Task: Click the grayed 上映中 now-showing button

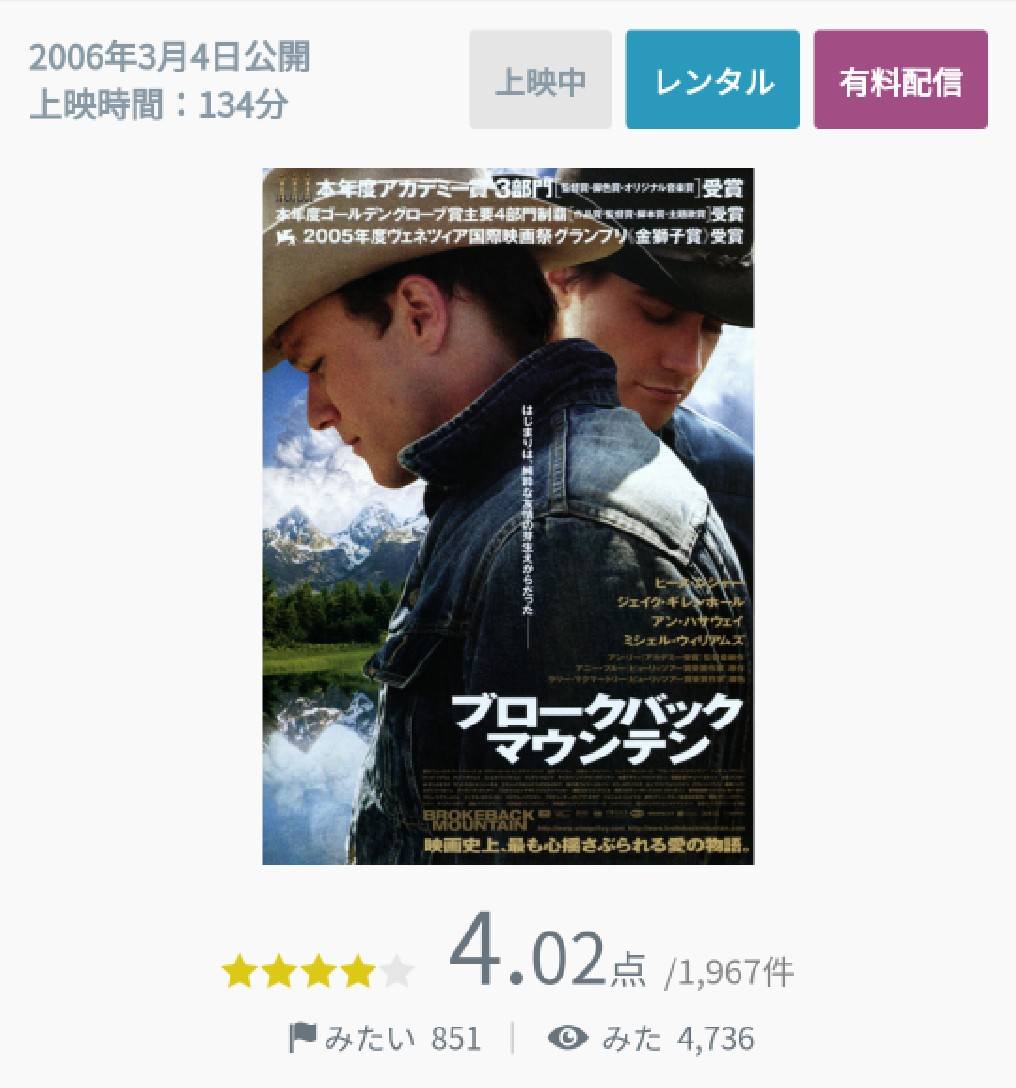Action: point(540,79)
